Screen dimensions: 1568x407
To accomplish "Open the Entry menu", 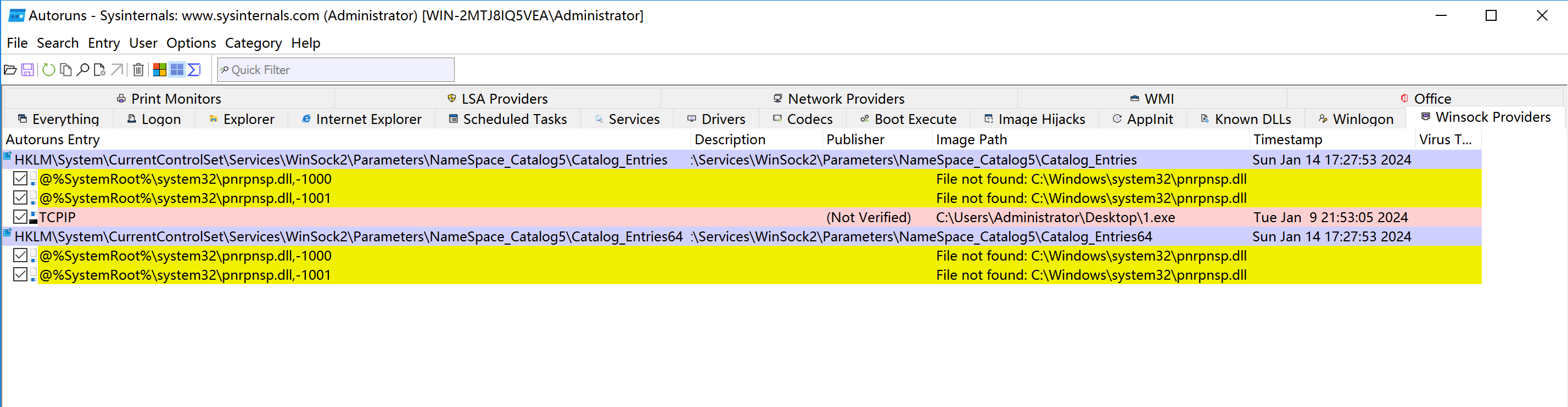I will click(103, 43).
